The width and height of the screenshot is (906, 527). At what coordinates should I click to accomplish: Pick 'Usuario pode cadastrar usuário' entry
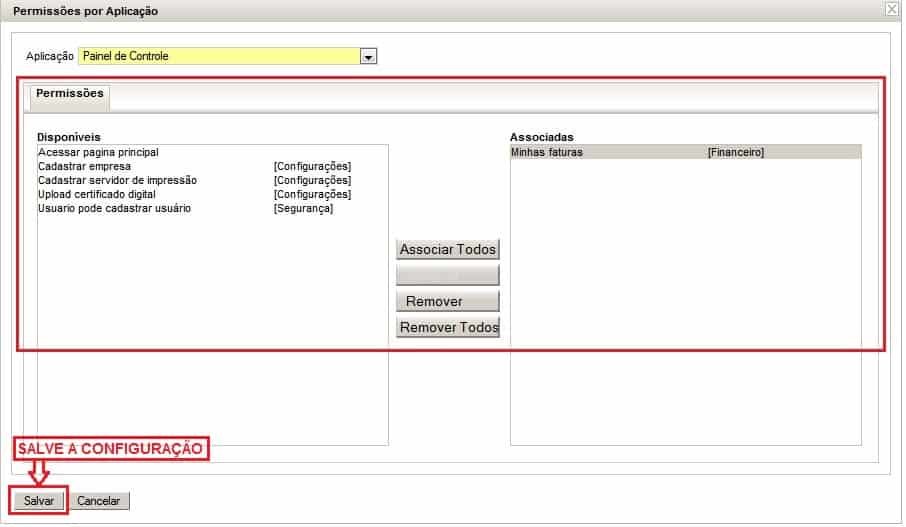pos(114,209)
